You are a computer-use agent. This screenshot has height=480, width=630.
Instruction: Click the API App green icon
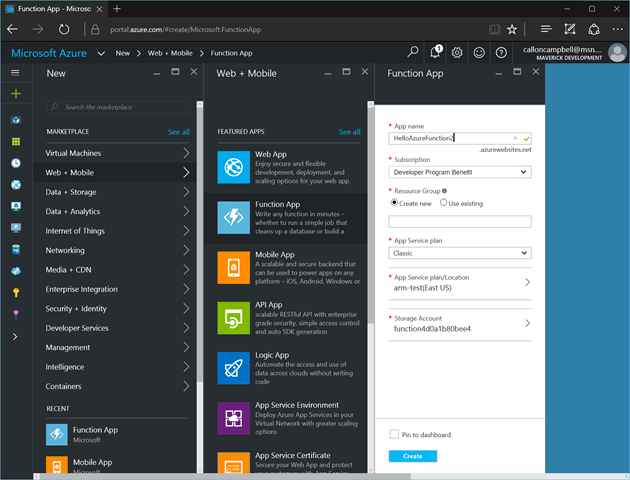tap(233, 318)
